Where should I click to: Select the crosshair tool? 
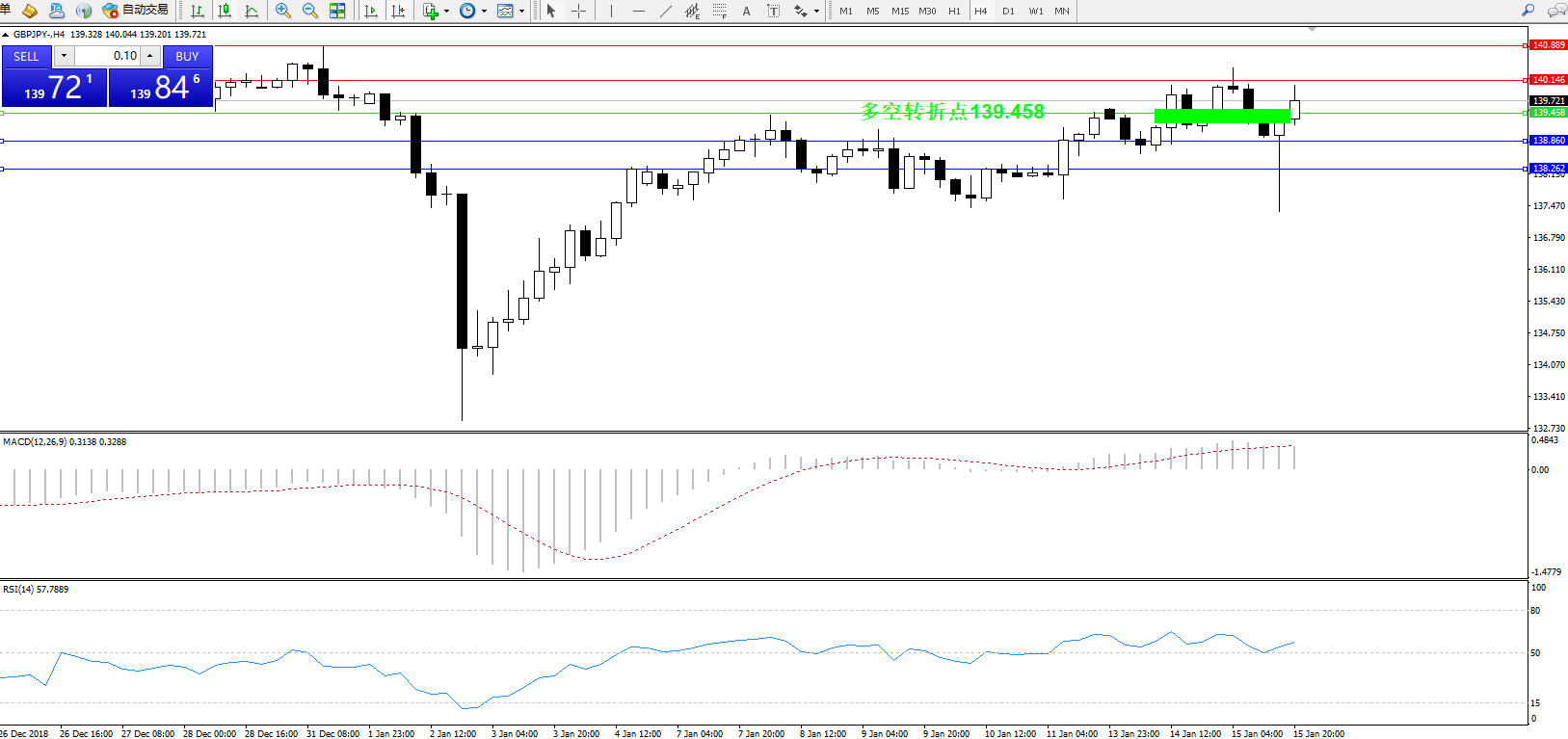tap(578, 11)
